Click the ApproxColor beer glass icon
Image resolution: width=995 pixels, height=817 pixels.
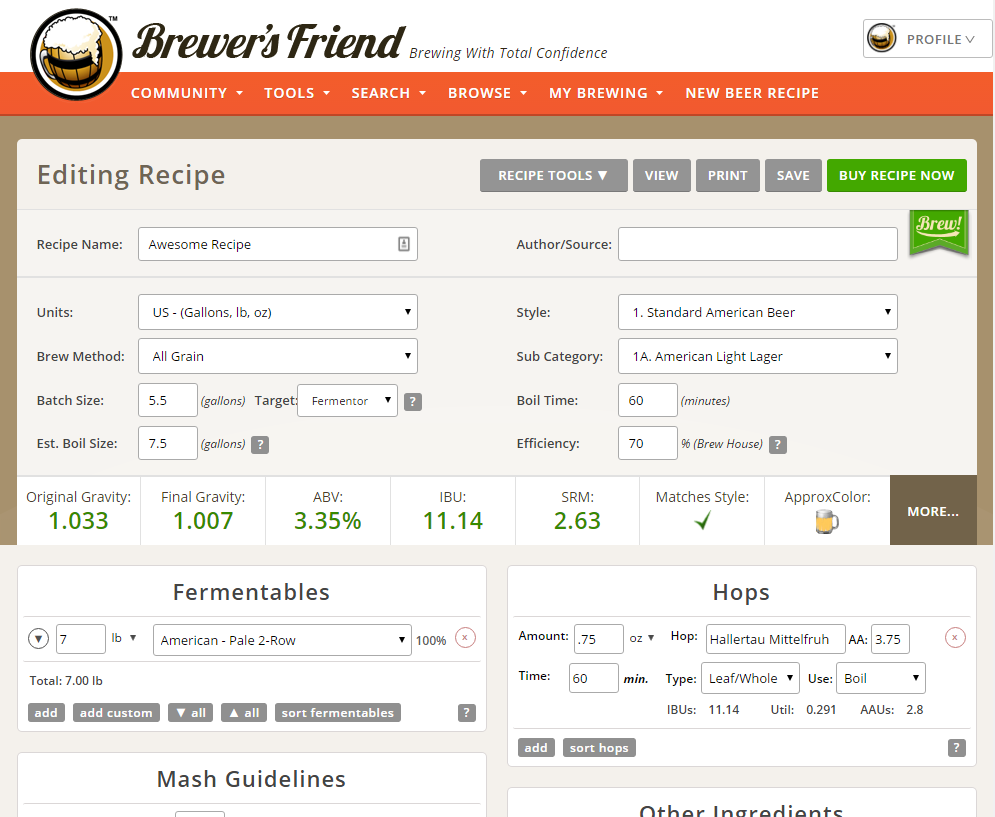pyautogui.click(x=827, y=522)
